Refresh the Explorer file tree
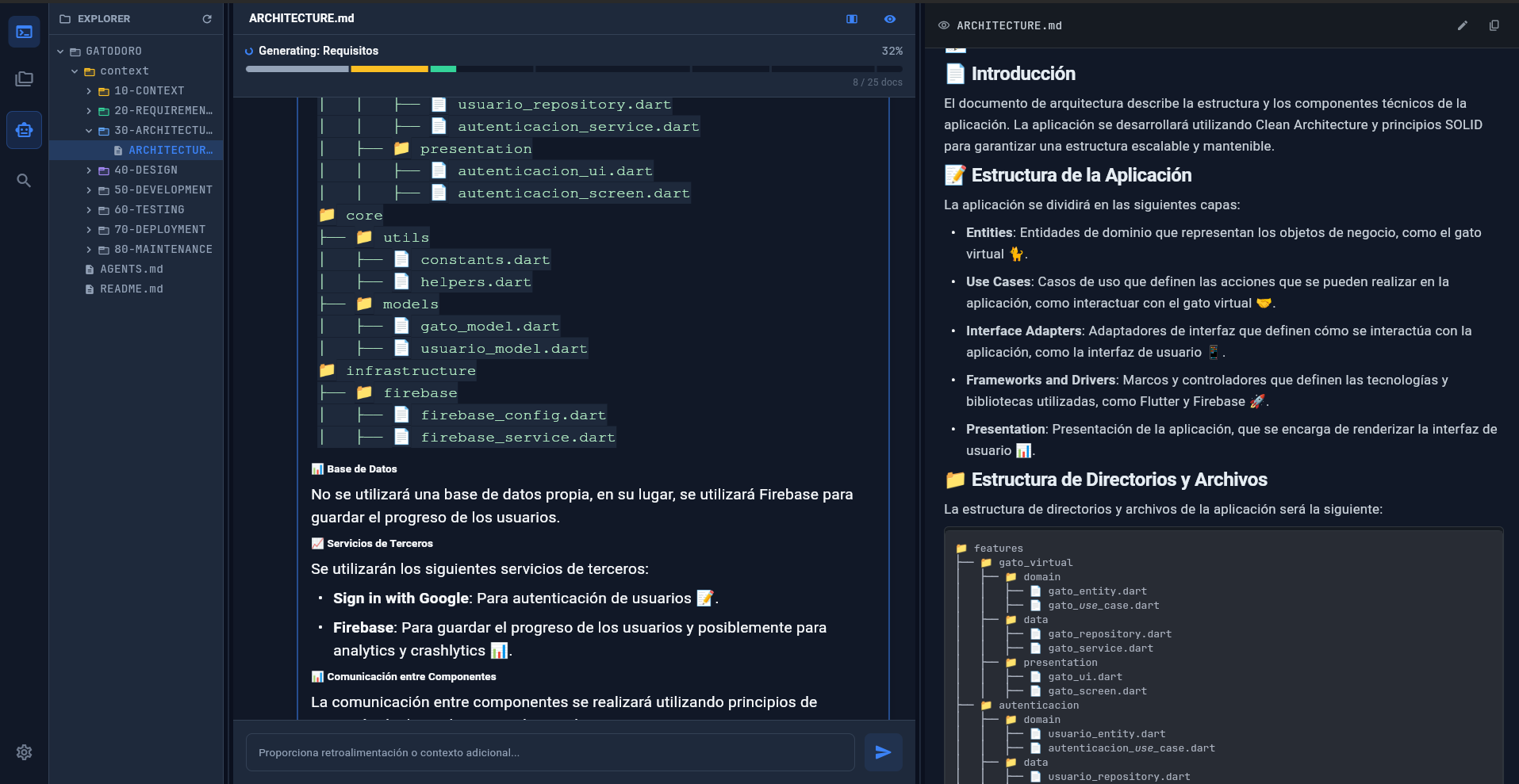The height and width of the screenshot is (784, 1519). coord(207,19)
